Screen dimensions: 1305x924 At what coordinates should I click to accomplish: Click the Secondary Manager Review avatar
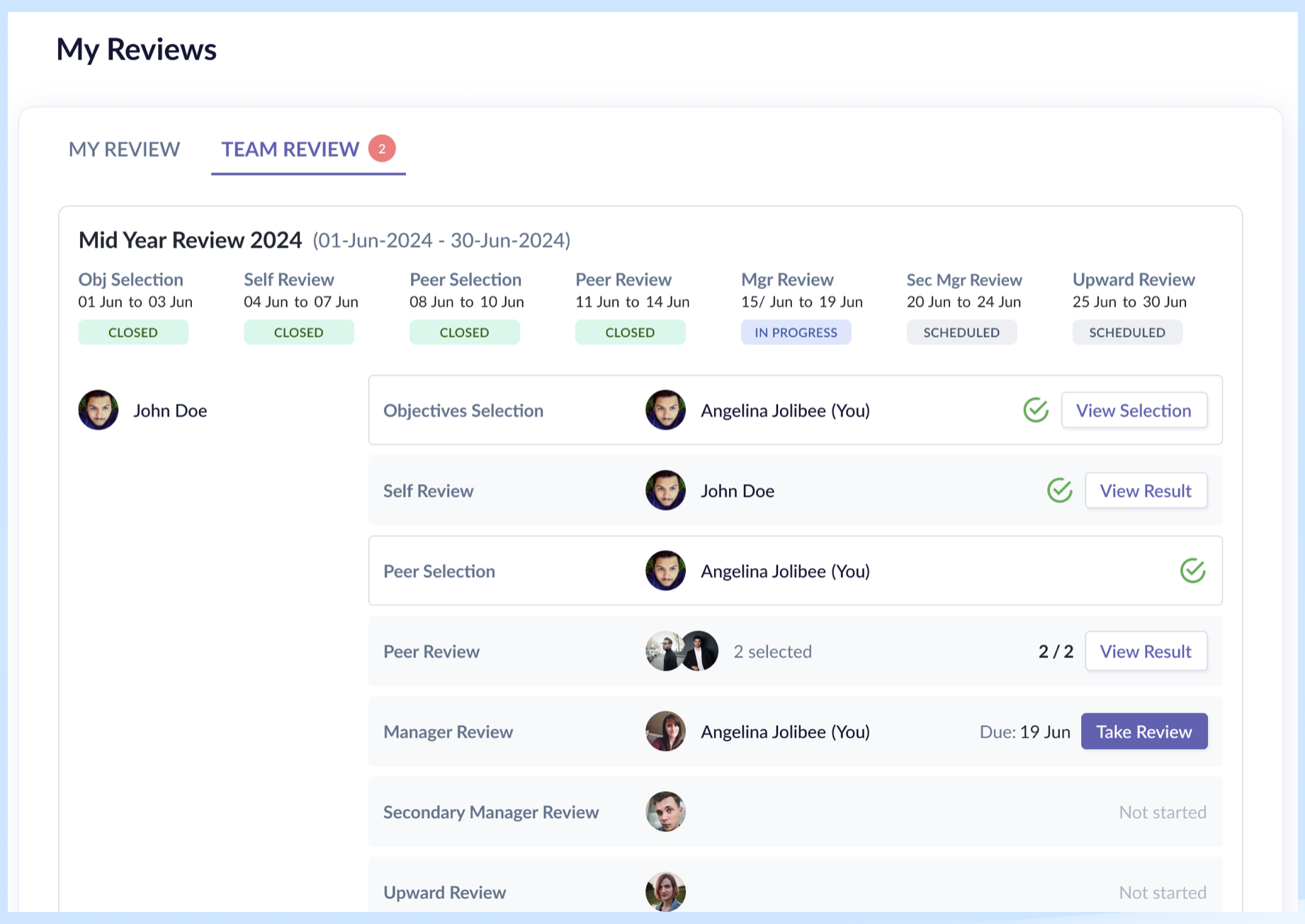coord(665,812)
